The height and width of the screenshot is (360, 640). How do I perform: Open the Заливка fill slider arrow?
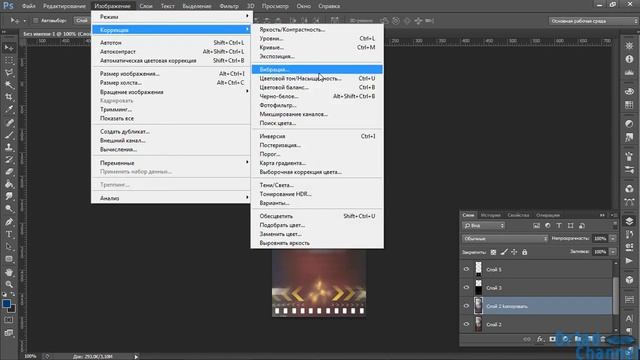tap(613, 252)
